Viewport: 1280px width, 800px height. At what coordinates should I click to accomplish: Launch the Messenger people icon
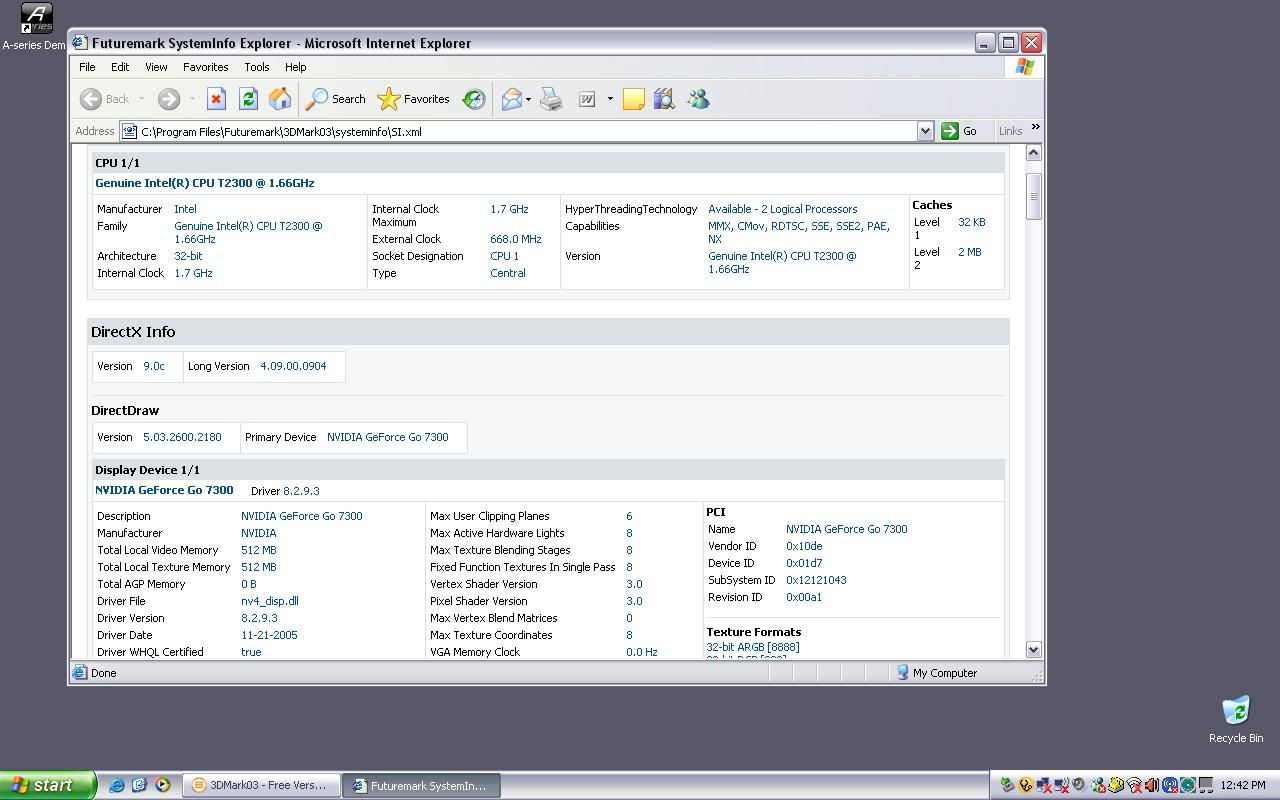pyautogui.click(x=698, y=99)
